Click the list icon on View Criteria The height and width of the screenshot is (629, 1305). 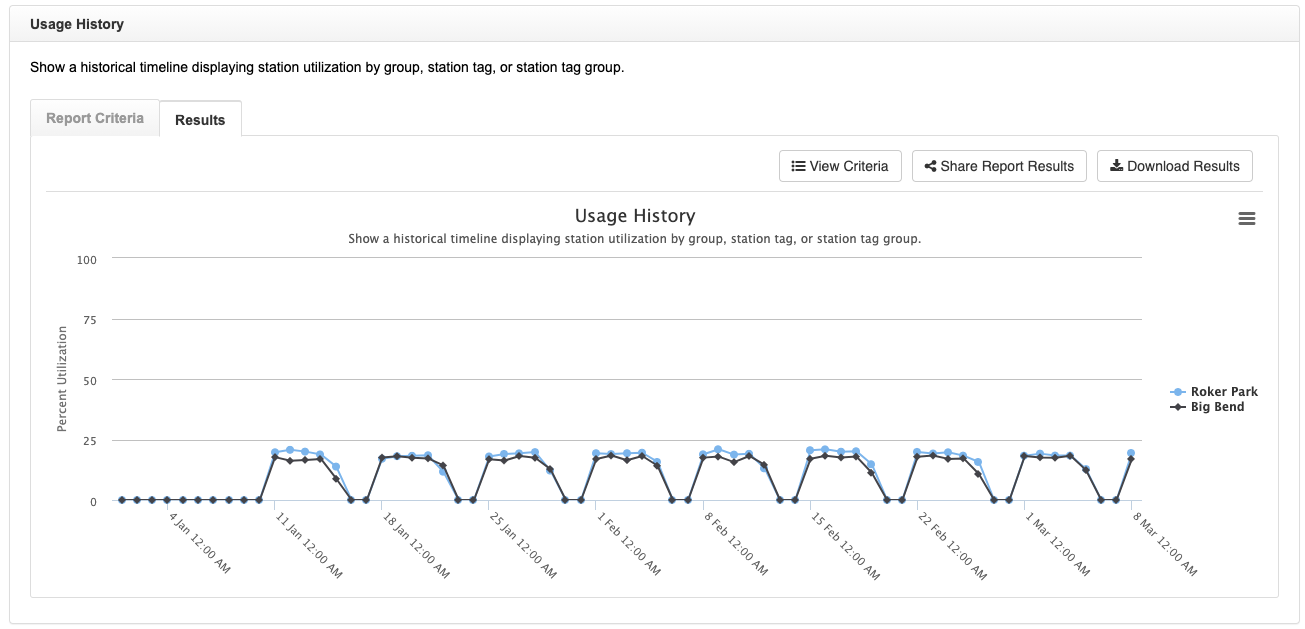[x=798, y=166]
